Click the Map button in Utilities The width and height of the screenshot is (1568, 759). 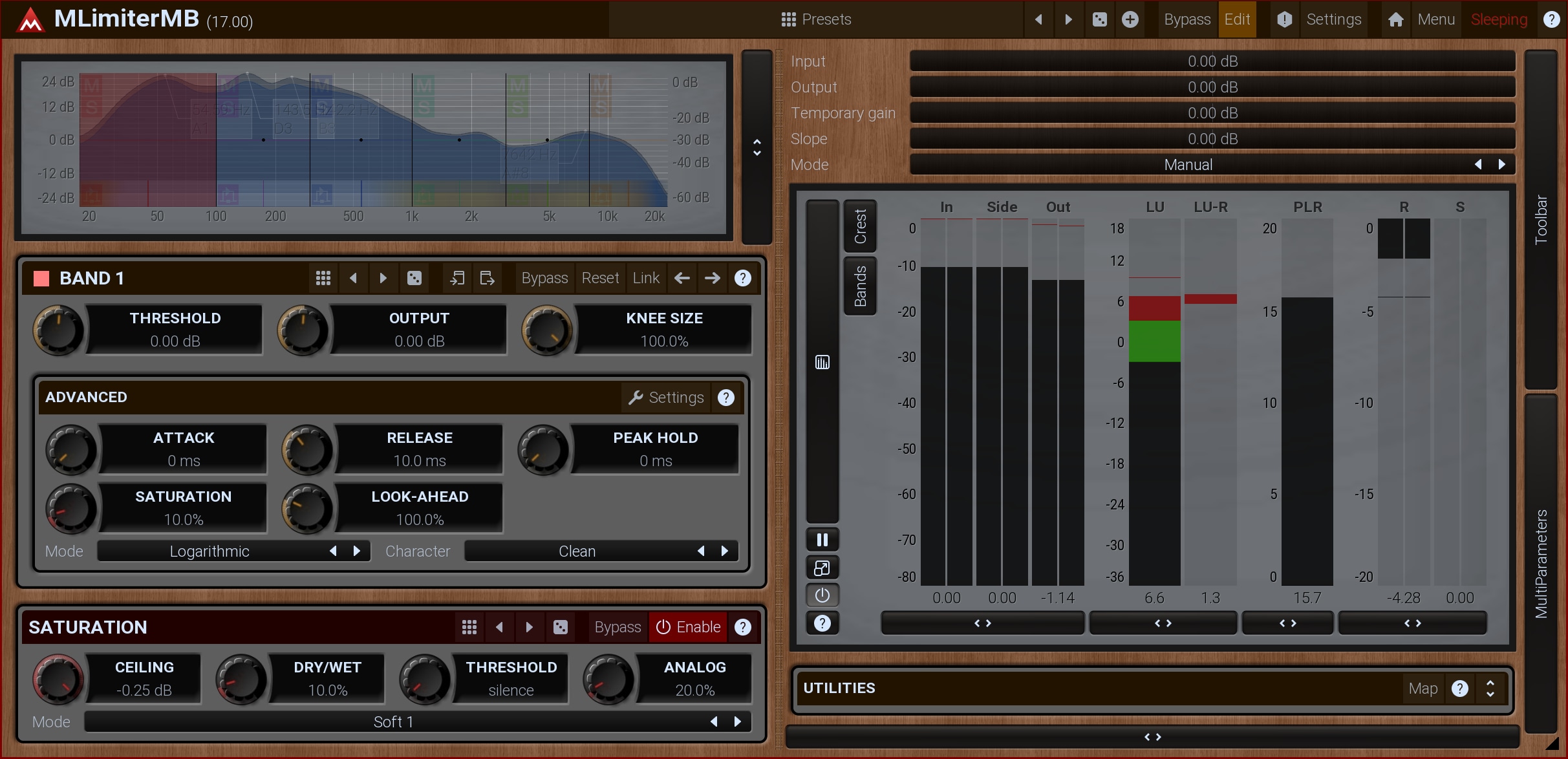coord(1423,689)
